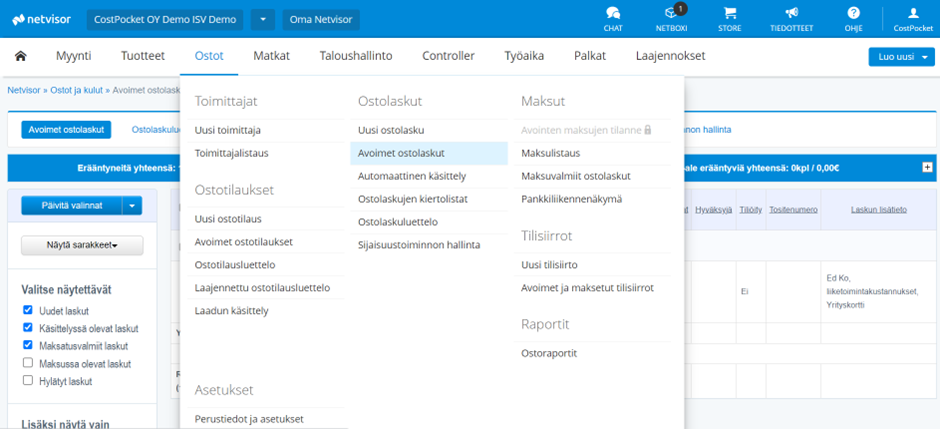Open the Luo uusi dropdown button
Screen dimensions: 940x429
pyautogui.click(x=901, y=57)
